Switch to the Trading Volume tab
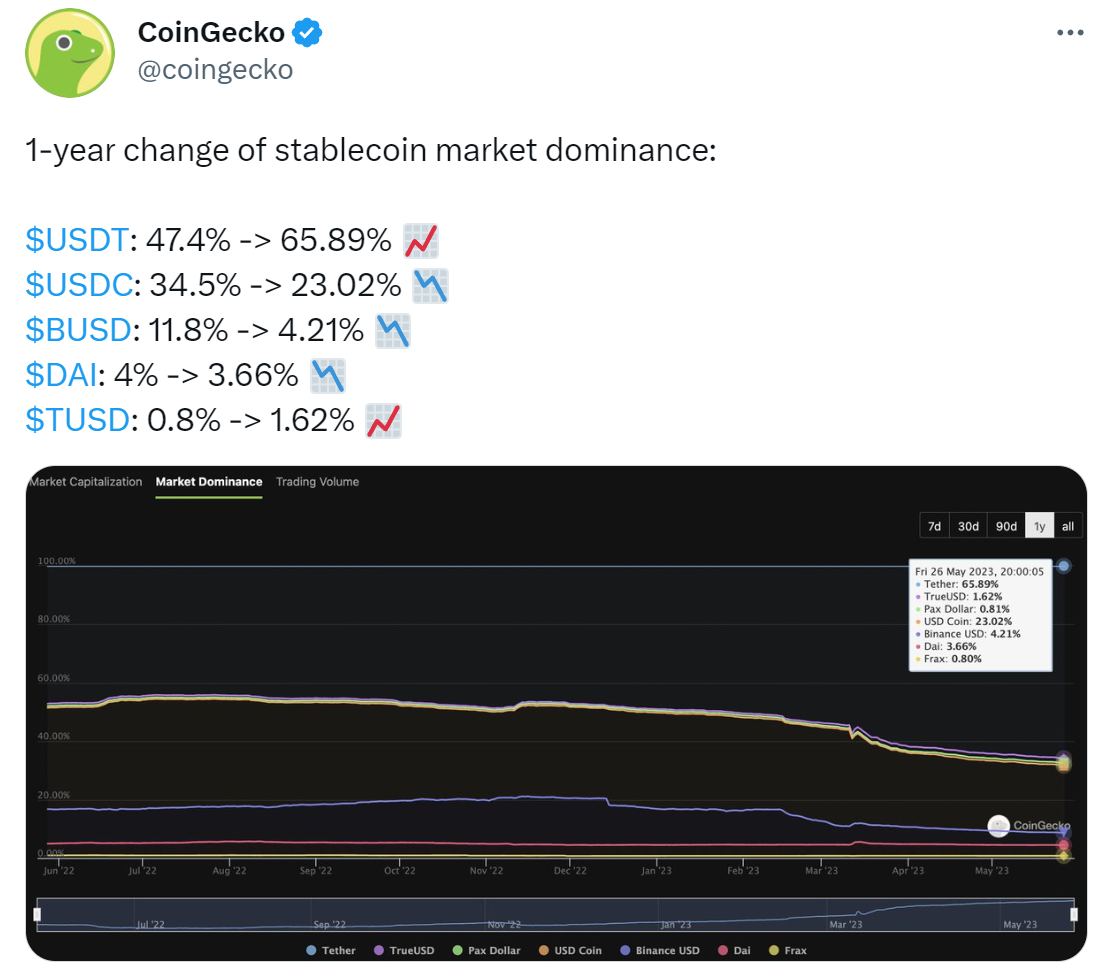This screenshot has width=1107, height=979. tap(317, 481)
